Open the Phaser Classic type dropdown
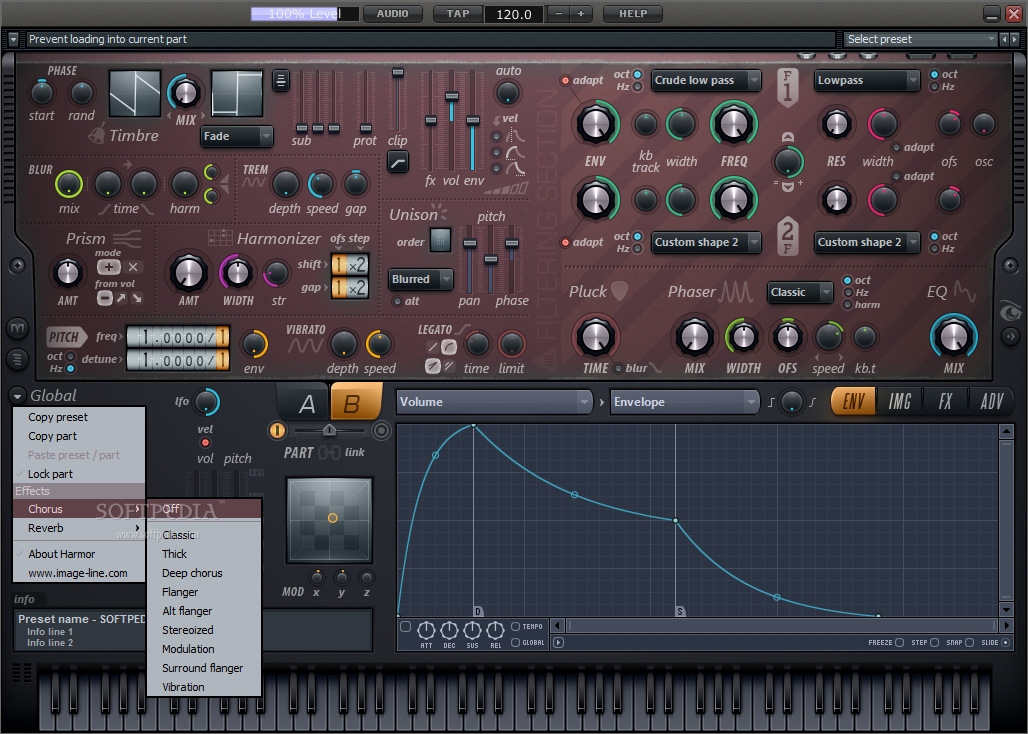 (x=799, y=292)
